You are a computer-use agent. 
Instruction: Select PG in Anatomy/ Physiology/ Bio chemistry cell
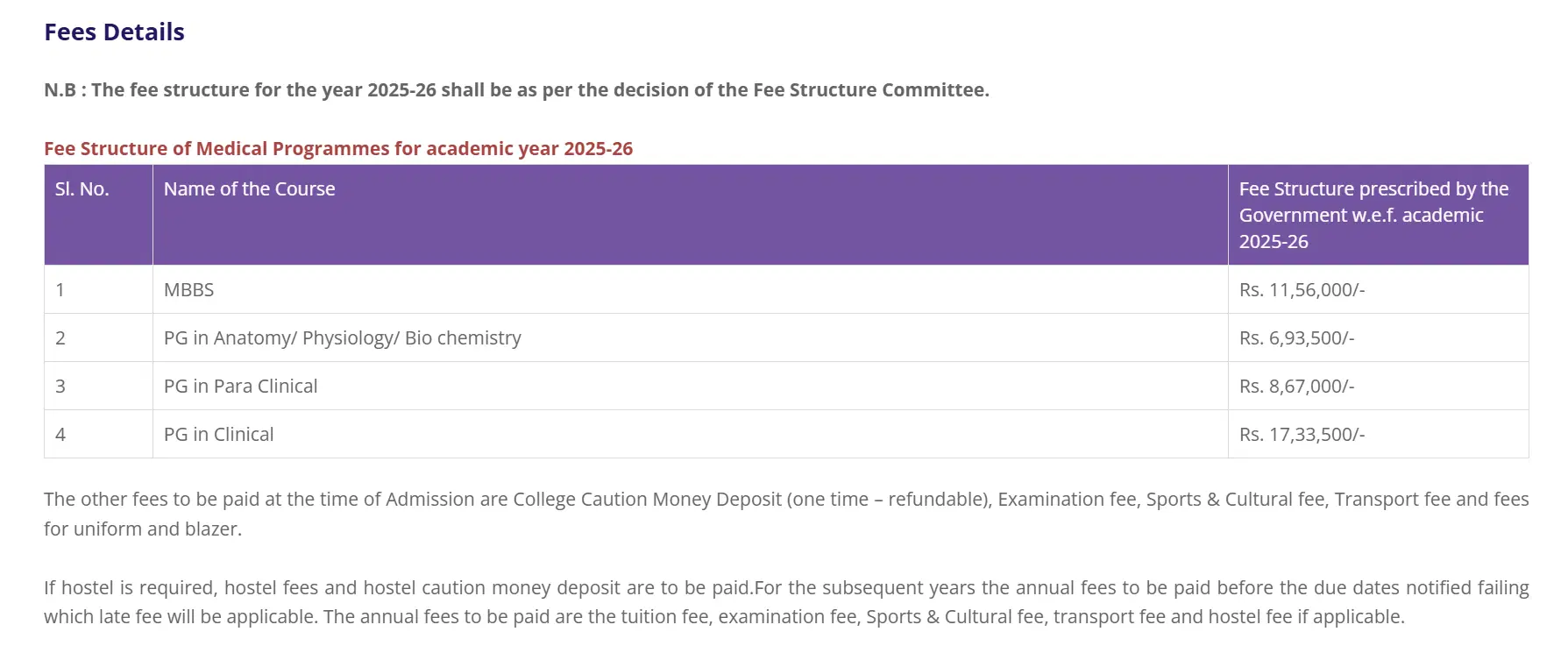pyautogui.click(x=342, y=338)
